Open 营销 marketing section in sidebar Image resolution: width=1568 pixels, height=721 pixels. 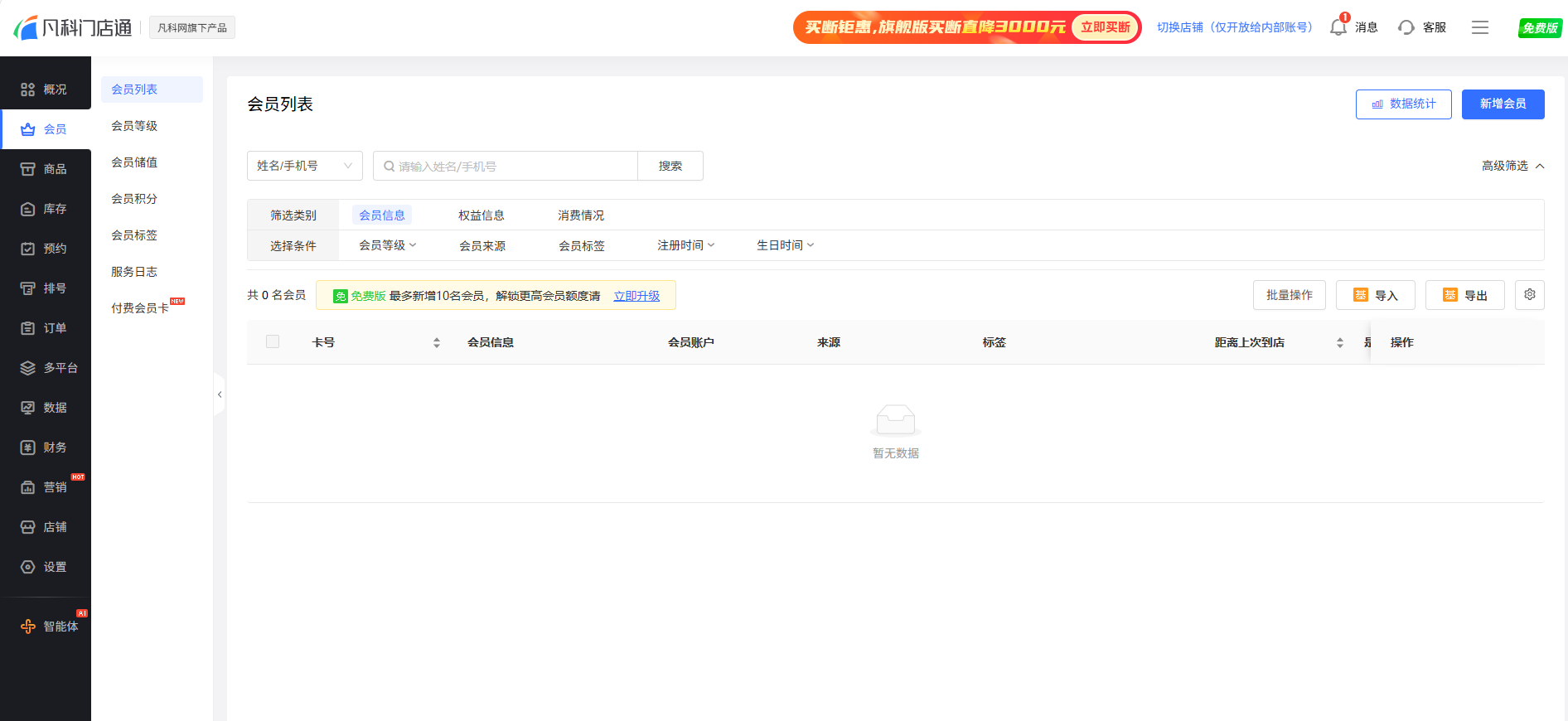click(46, 487)
